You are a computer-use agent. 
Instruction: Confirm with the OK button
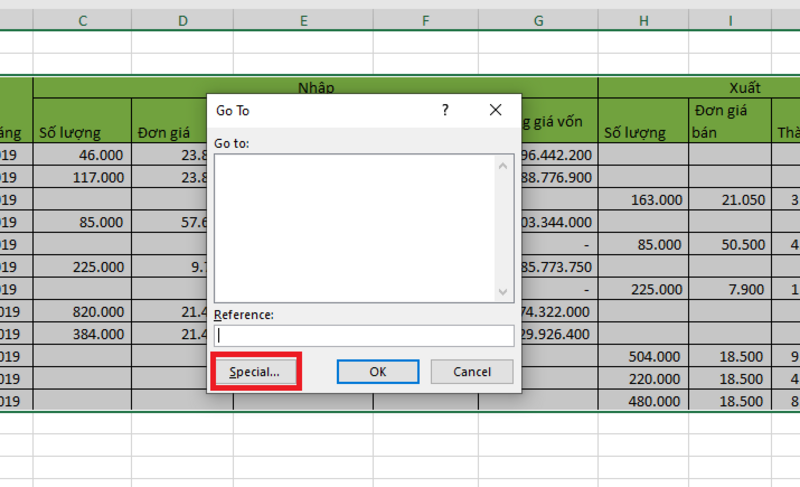[x=377, y=371]
